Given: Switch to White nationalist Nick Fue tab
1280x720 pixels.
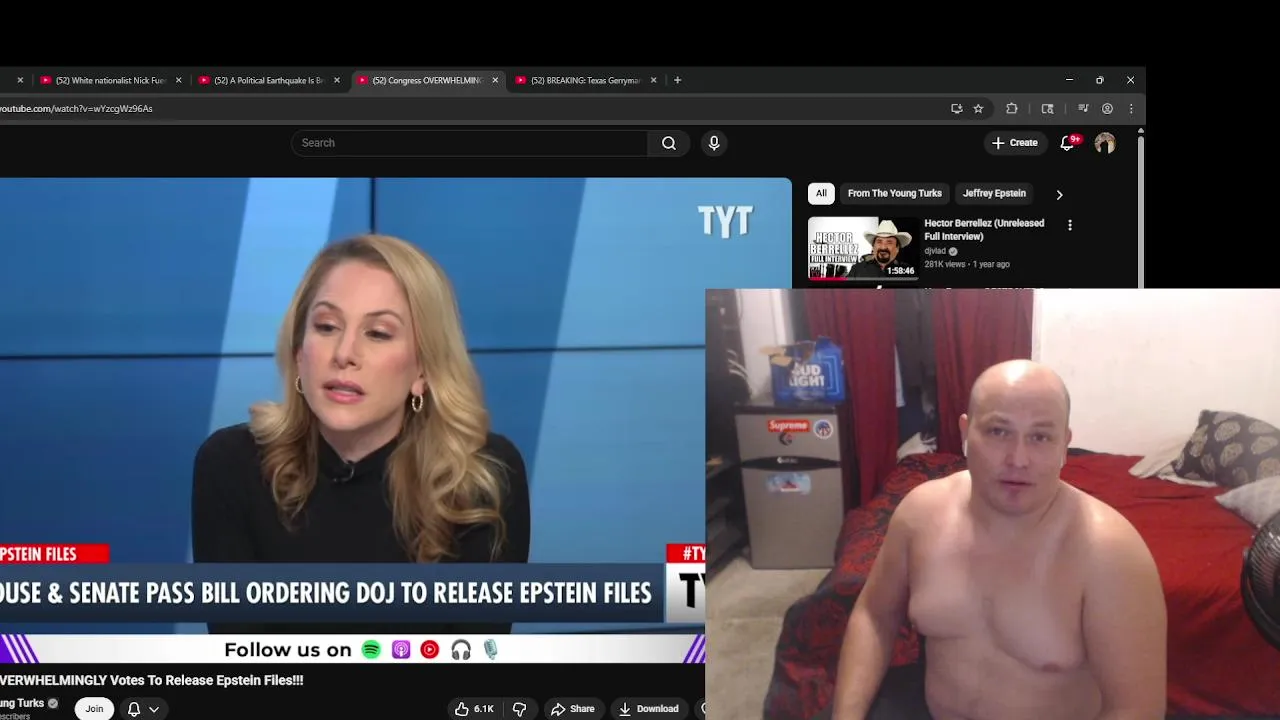Looking at the screenshot, I should click(x=109, y=80).
